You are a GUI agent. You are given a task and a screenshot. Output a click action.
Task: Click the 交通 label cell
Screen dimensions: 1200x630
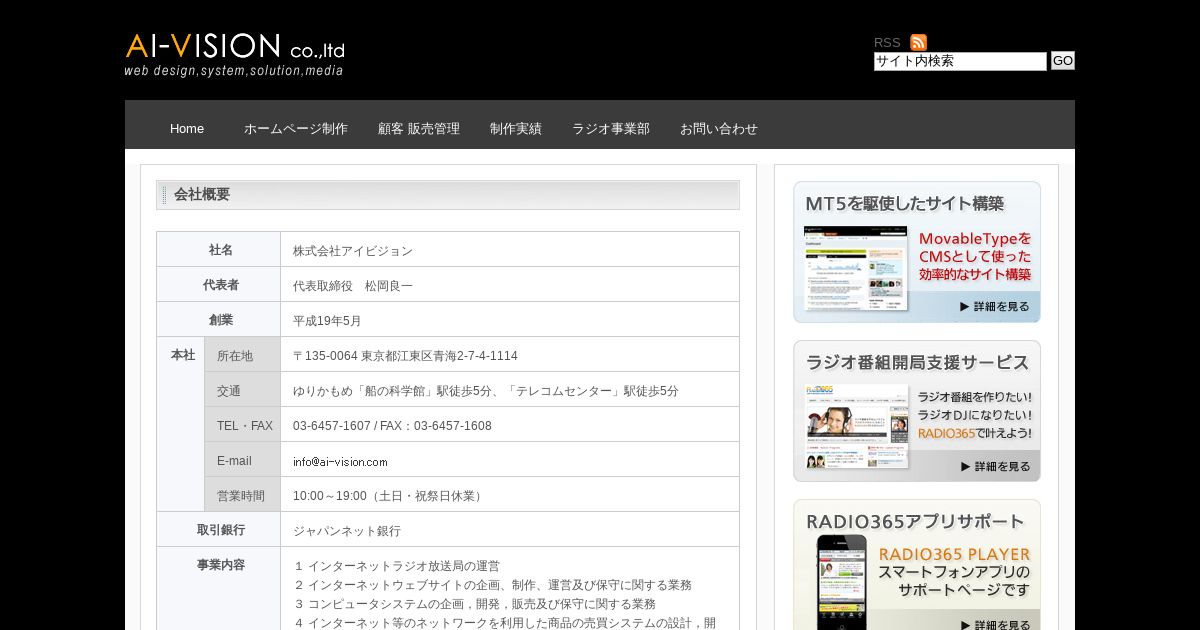click(x=243, y=390)
